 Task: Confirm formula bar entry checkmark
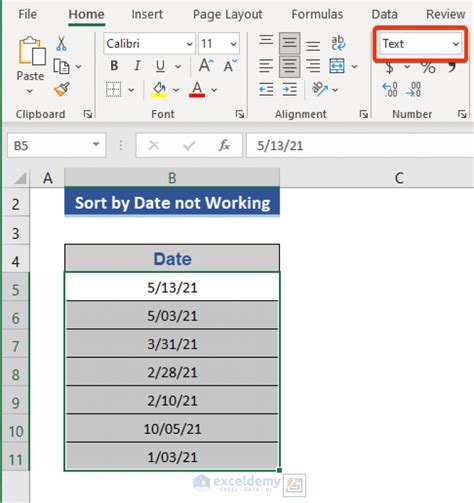coord(189,145)
